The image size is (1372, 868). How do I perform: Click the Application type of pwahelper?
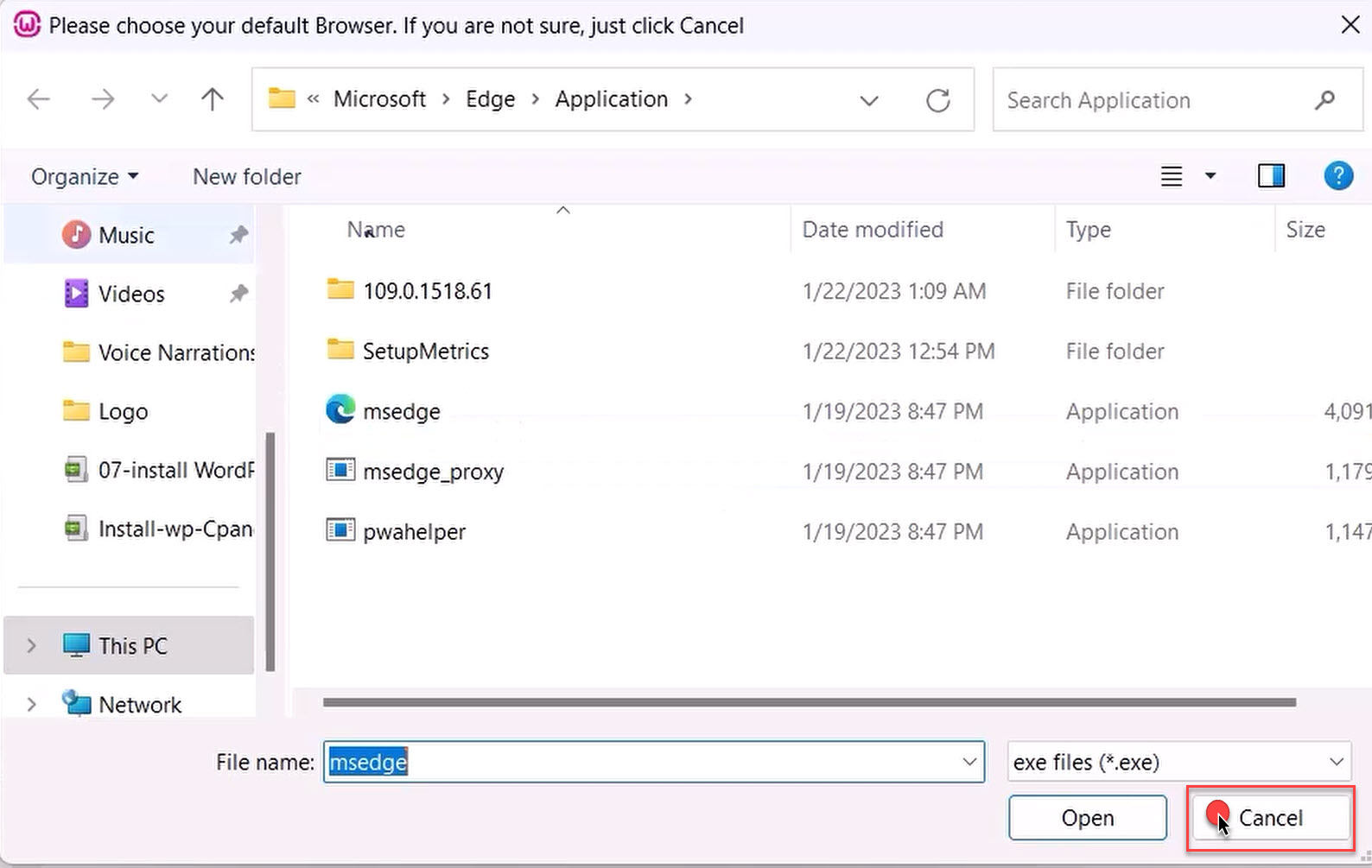pos(1121,532)
